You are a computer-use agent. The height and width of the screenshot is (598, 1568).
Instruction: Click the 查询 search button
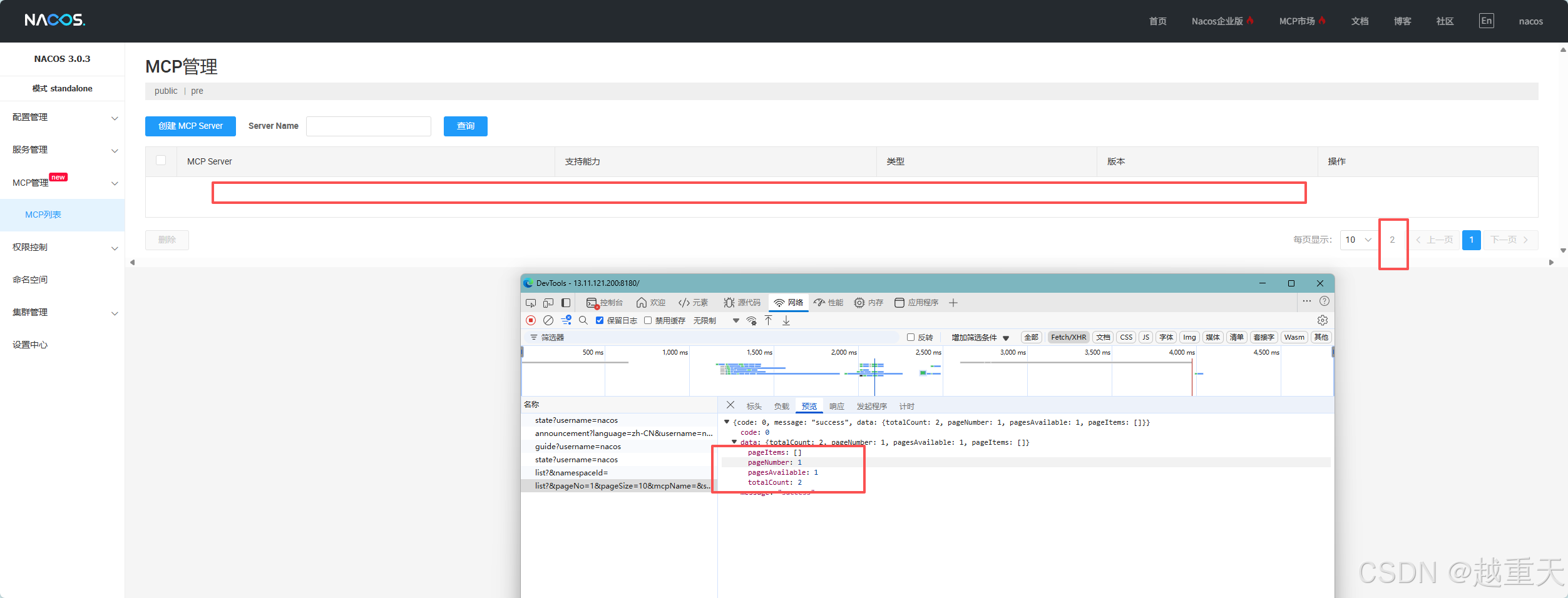point(465,126)
